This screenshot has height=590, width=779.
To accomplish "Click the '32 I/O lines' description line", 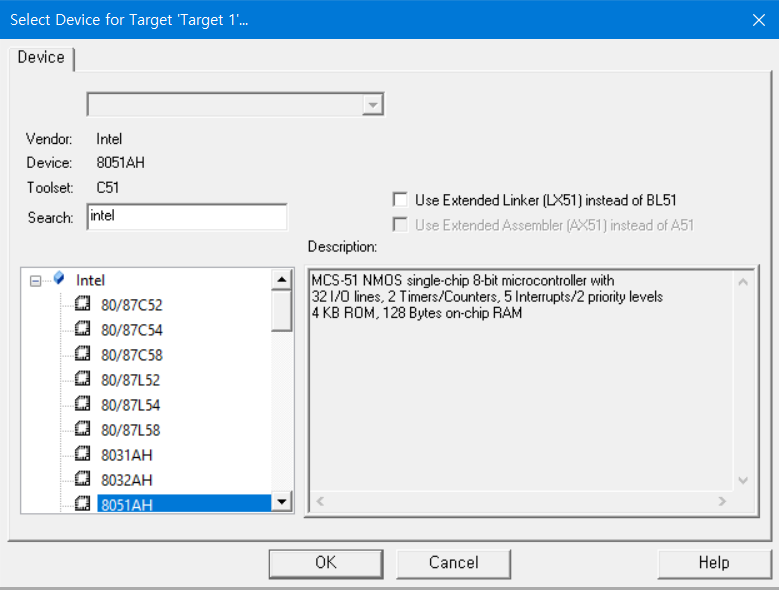I will (x=487, y=296).
